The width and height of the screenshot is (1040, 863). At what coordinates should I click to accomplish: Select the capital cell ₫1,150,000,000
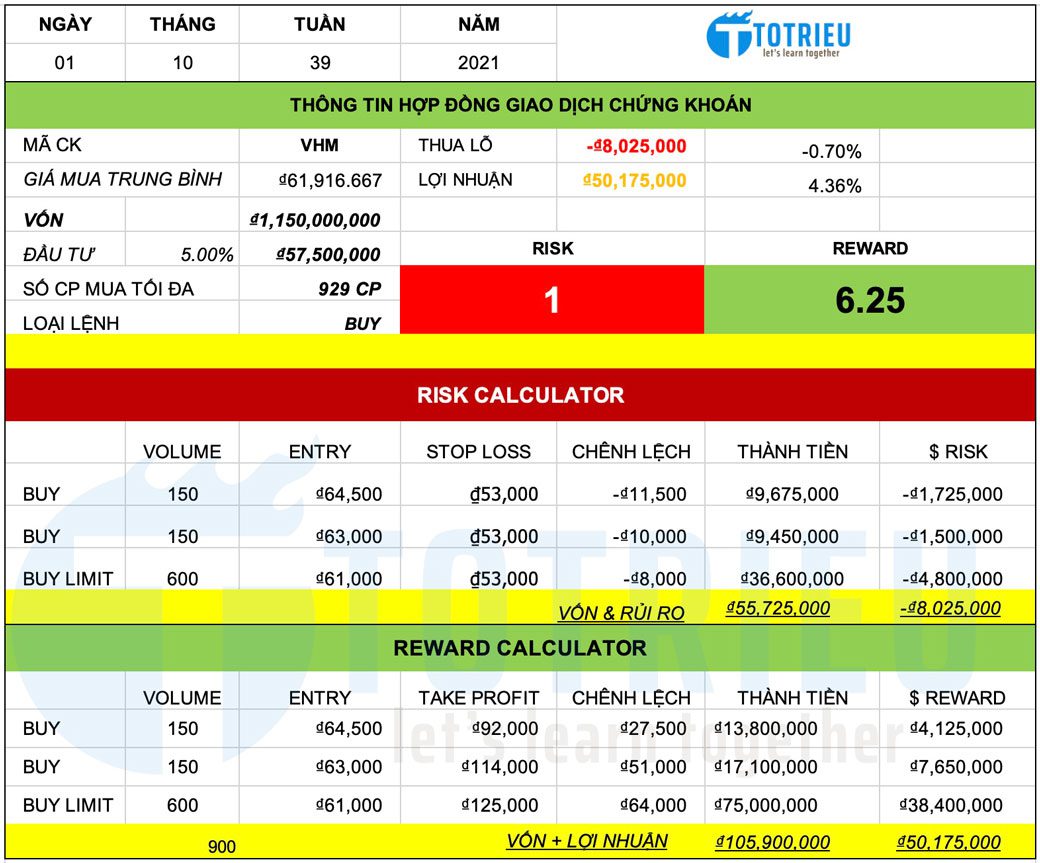(x=315, y=220)
